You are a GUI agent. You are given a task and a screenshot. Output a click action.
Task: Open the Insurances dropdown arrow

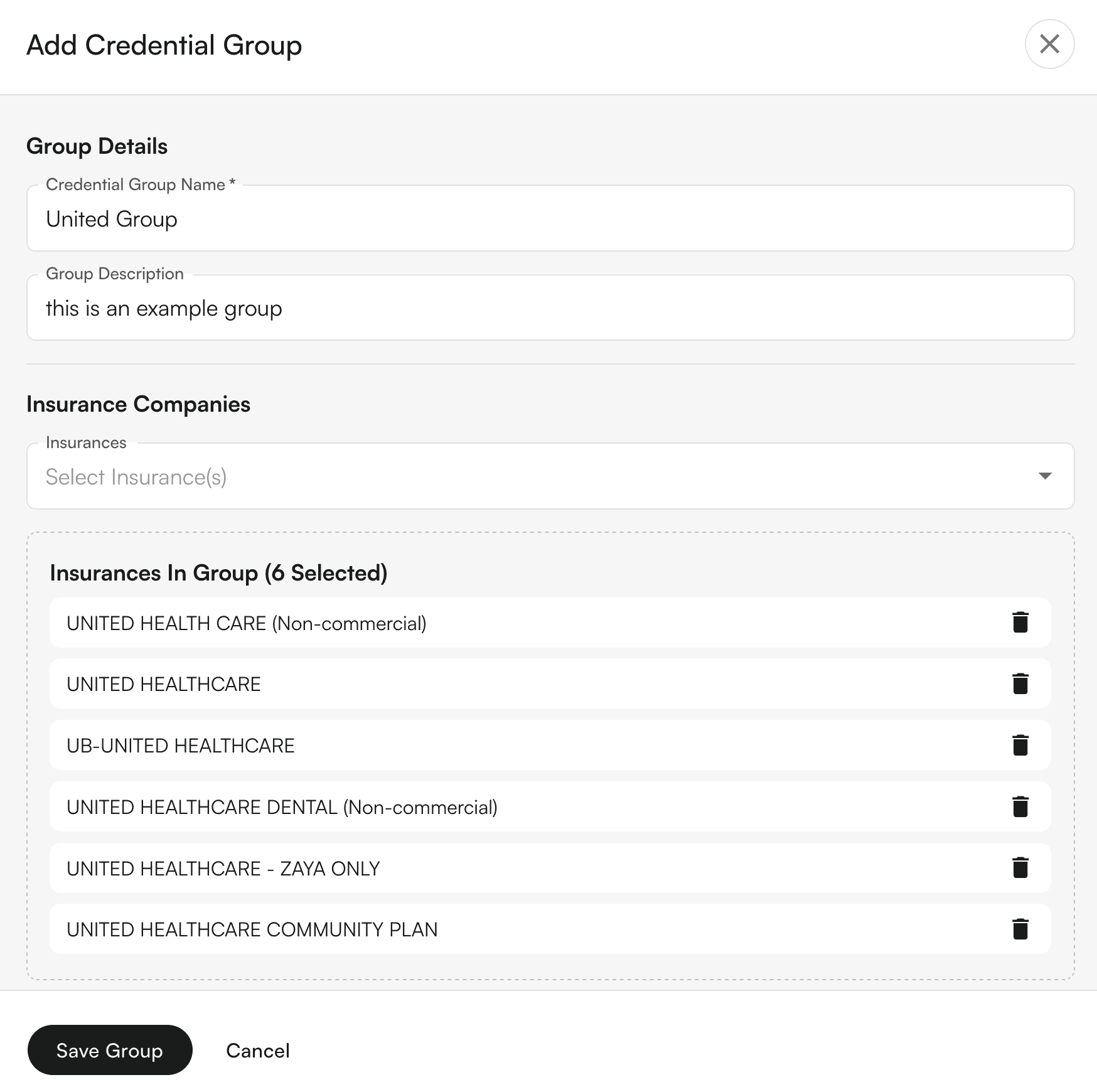[x=1045, y=476]
